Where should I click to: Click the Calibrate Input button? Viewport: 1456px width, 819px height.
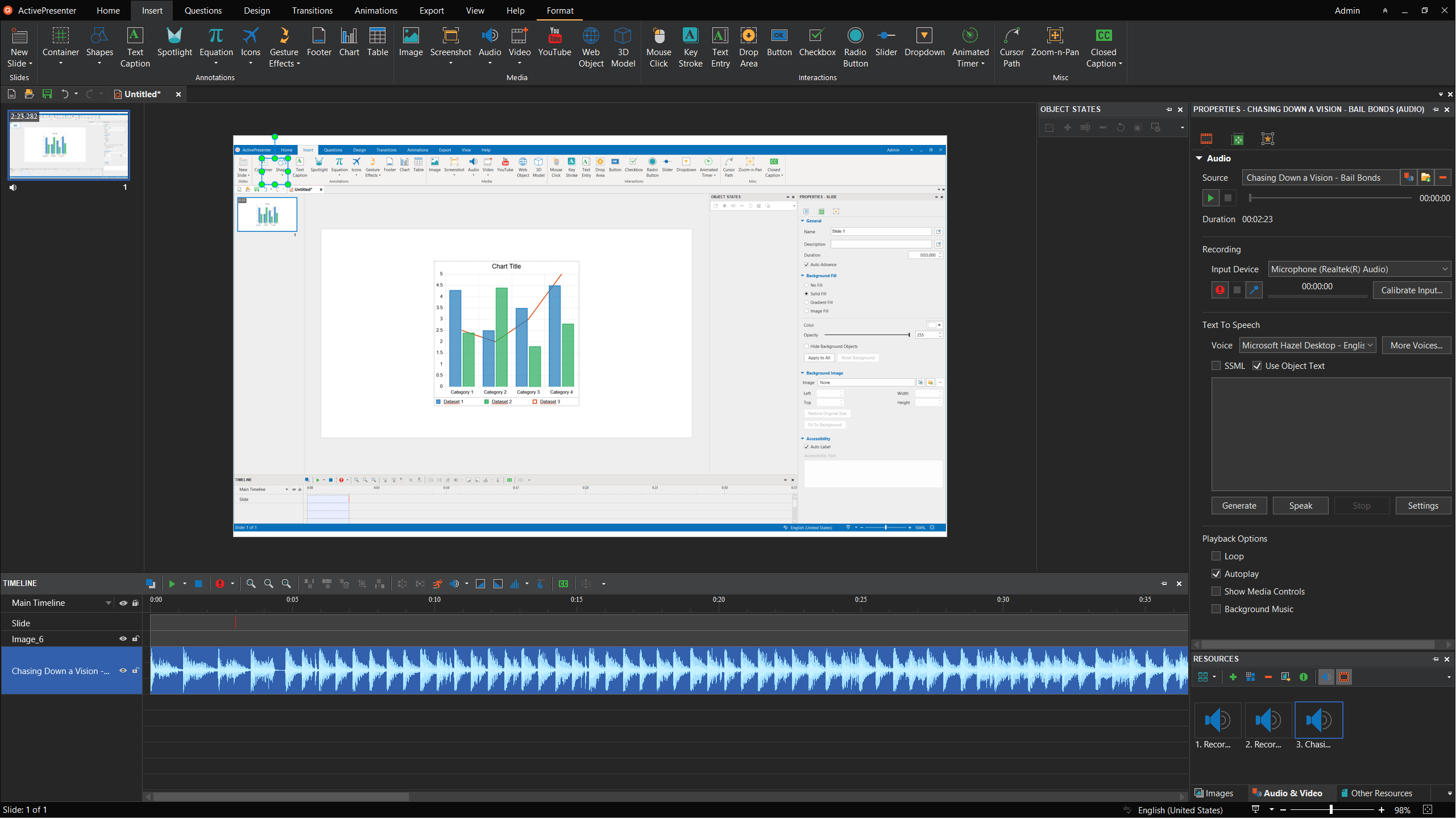pos(1411,290)
